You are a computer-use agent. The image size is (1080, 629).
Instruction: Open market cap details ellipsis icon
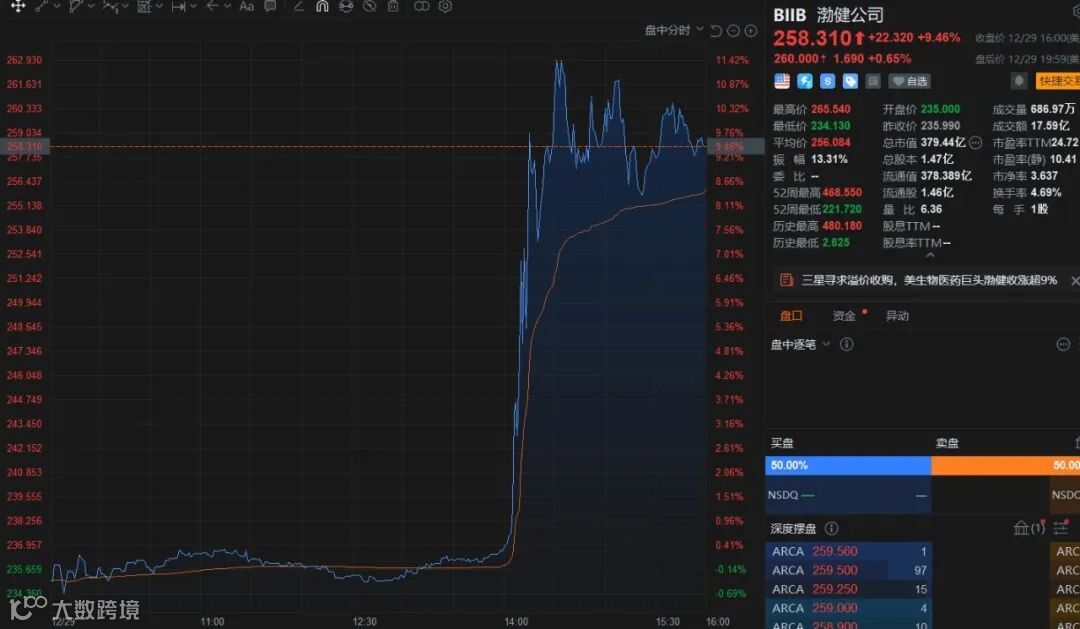point(975,143)
